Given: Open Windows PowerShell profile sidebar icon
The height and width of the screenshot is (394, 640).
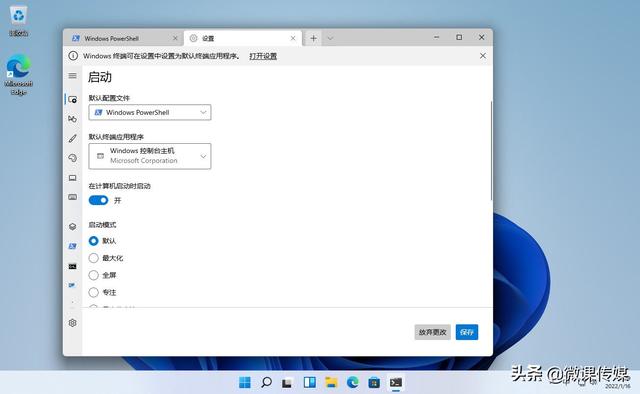Looking at the screenshot, I should coord(73,246).
